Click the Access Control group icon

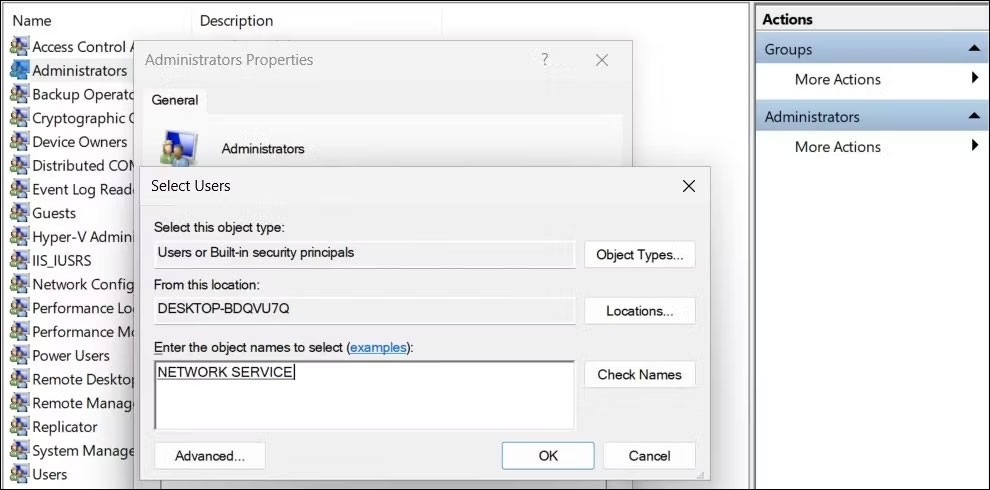point(19,47)
